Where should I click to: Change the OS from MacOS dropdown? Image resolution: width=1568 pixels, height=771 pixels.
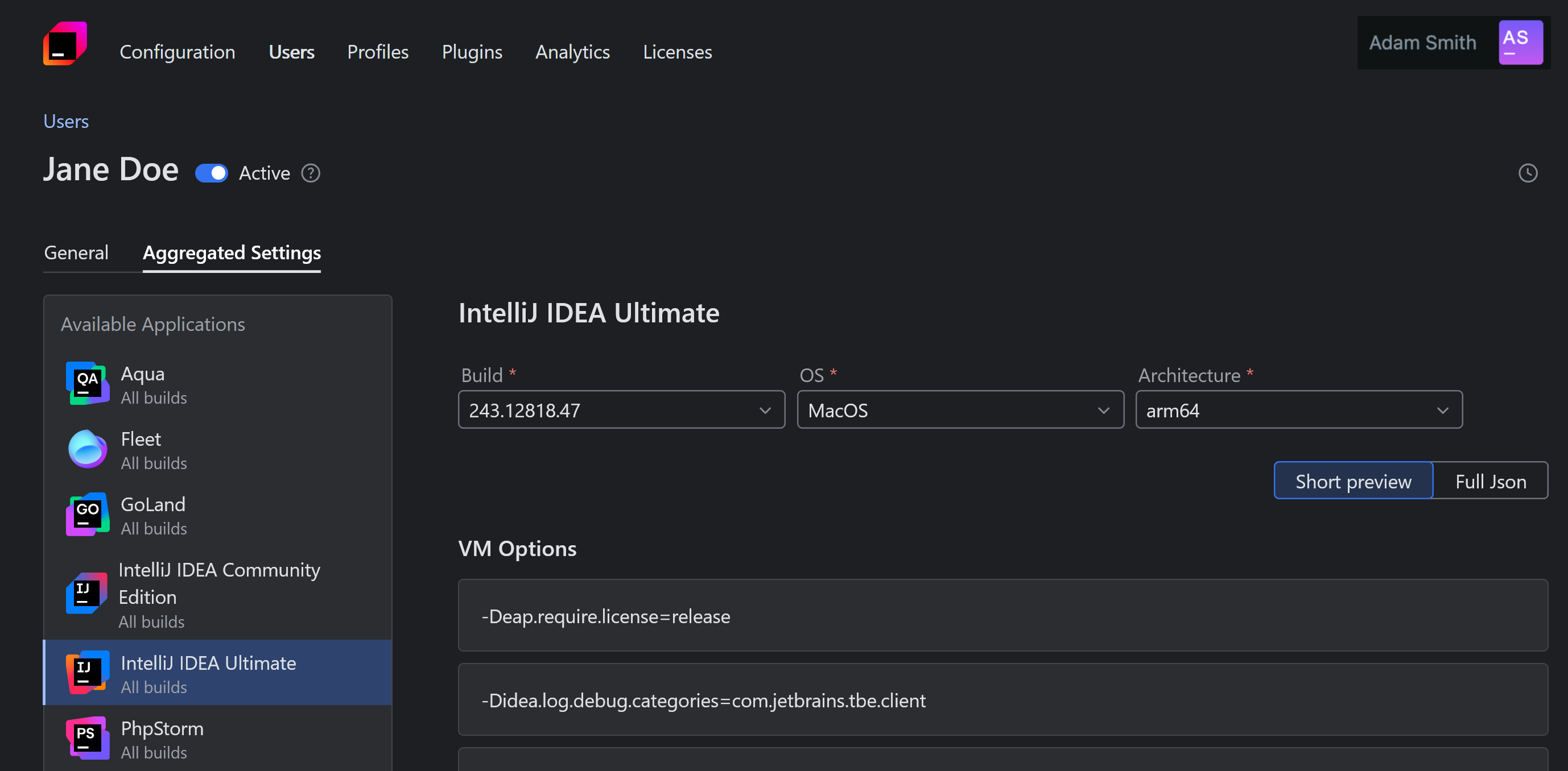point(960,409)
